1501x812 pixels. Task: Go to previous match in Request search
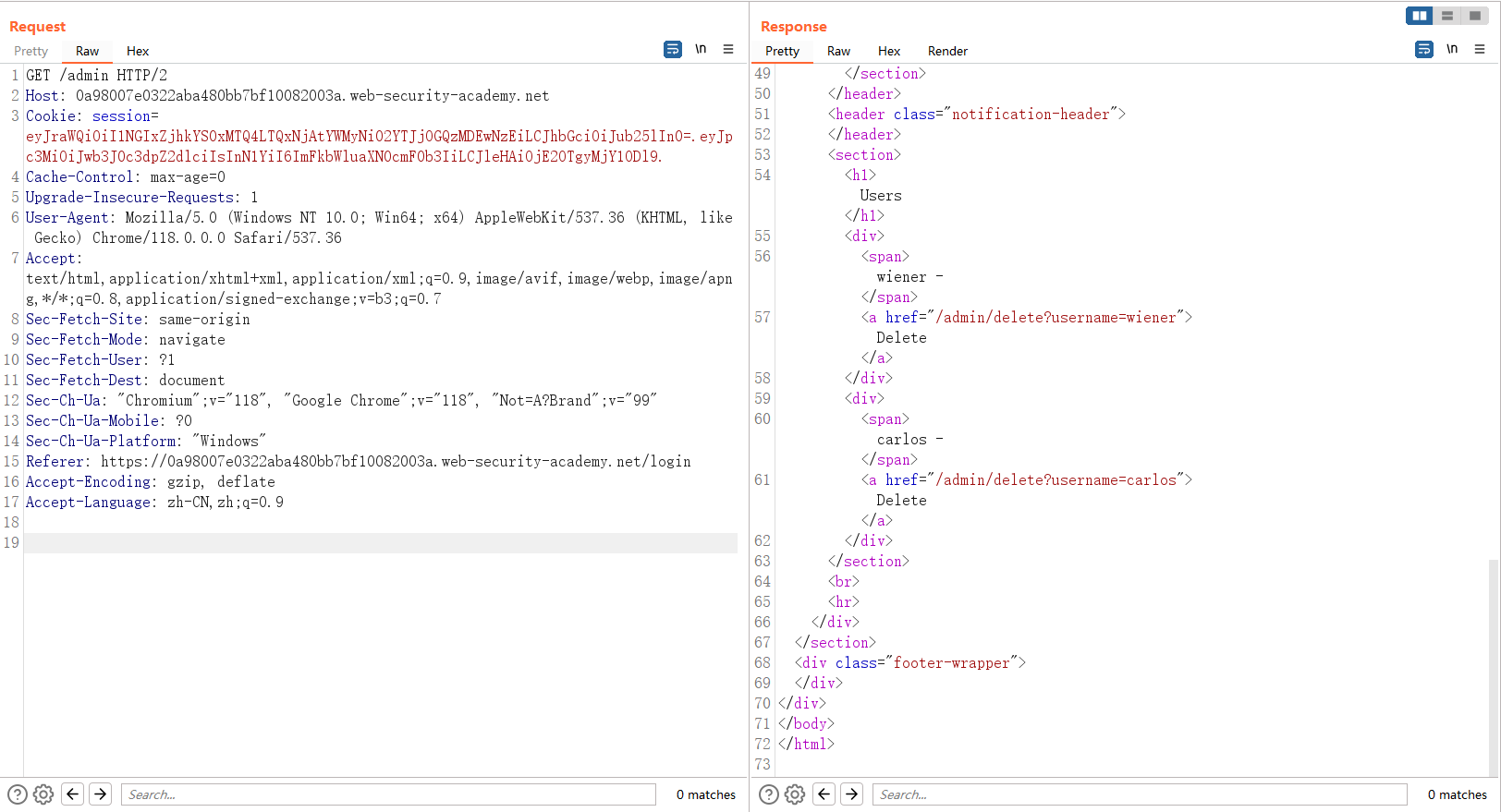(73, 794)
